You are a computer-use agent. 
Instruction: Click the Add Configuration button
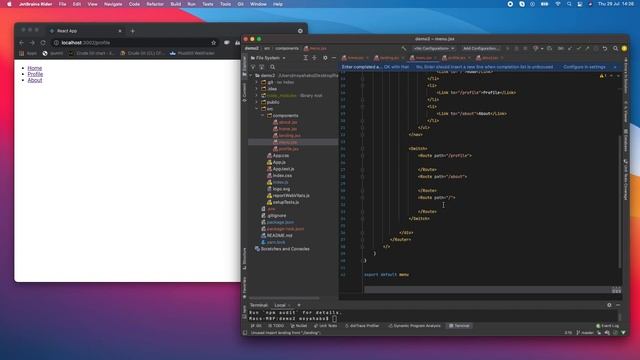[481, 49]
